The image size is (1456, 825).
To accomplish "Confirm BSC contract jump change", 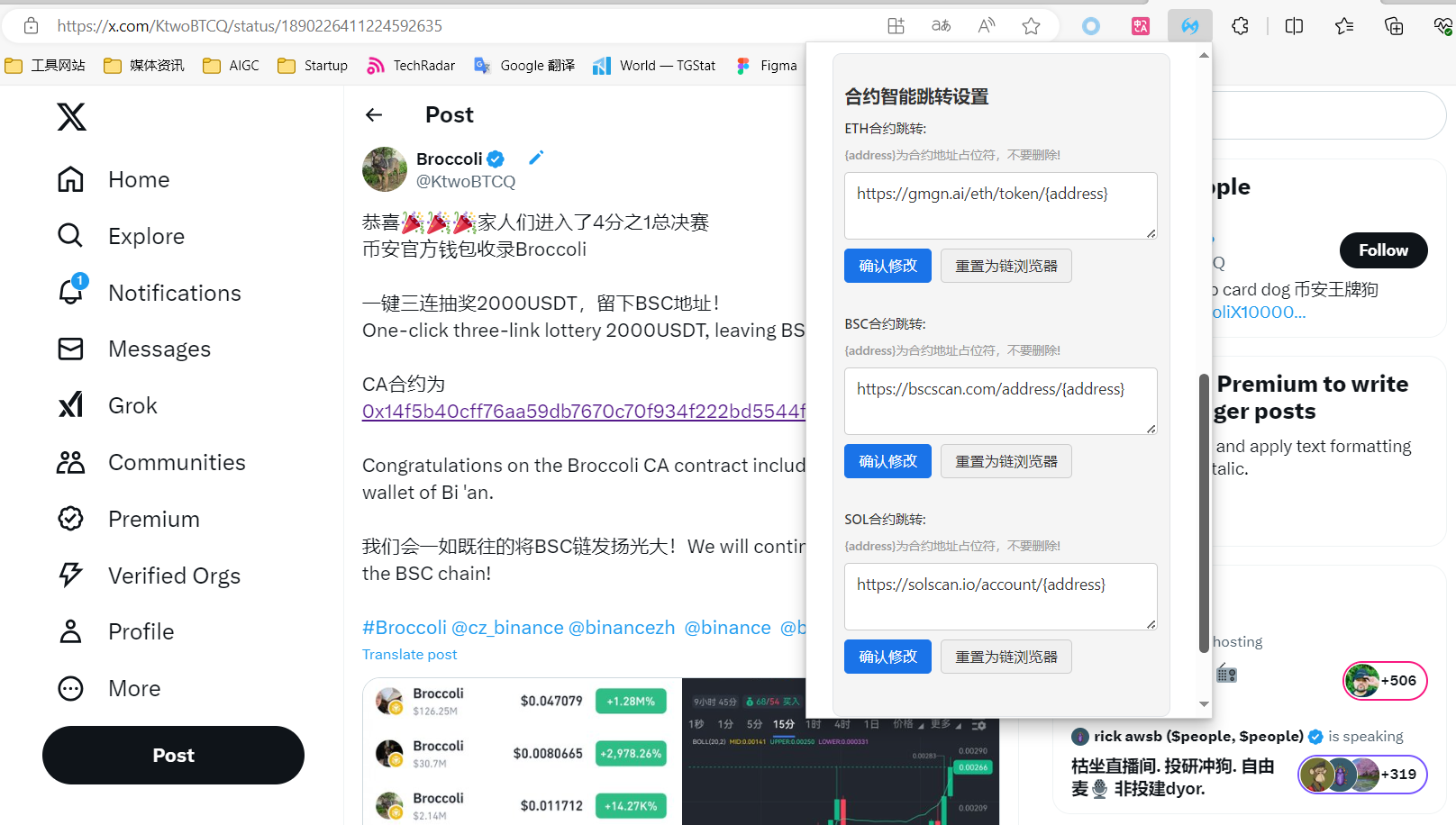I will [887, 461].
